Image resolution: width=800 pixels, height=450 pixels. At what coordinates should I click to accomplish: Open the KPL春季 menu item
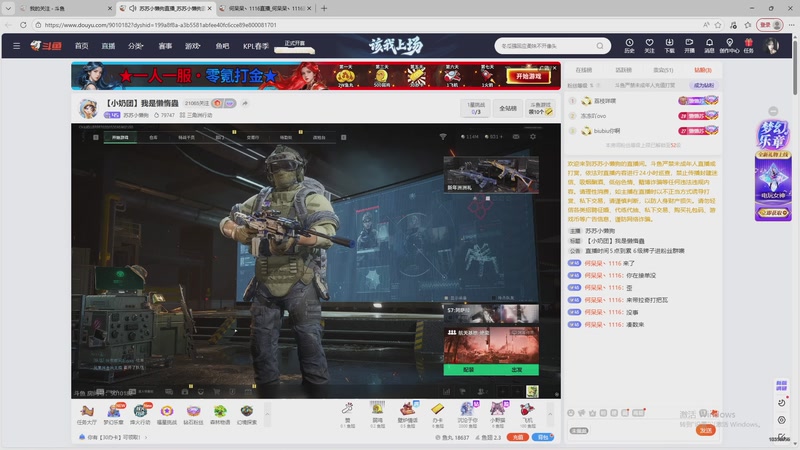point(256,46)
